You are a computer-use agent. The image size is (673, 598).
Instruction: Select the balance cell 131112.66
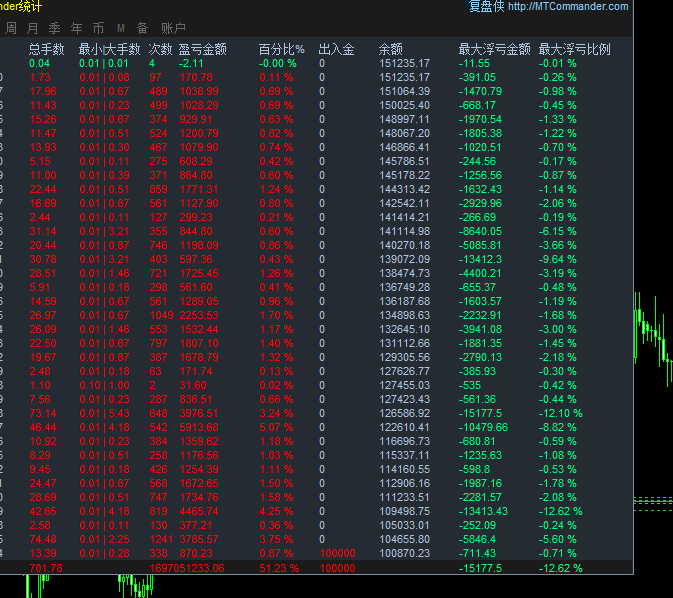tap(404, 343)
